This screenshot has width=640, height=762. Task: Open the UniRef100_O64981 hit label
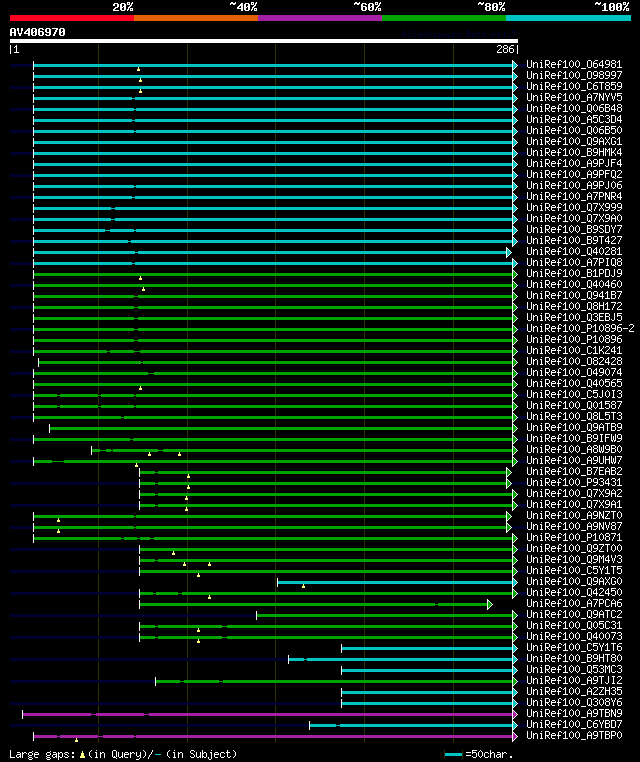(x=574, y=64)
